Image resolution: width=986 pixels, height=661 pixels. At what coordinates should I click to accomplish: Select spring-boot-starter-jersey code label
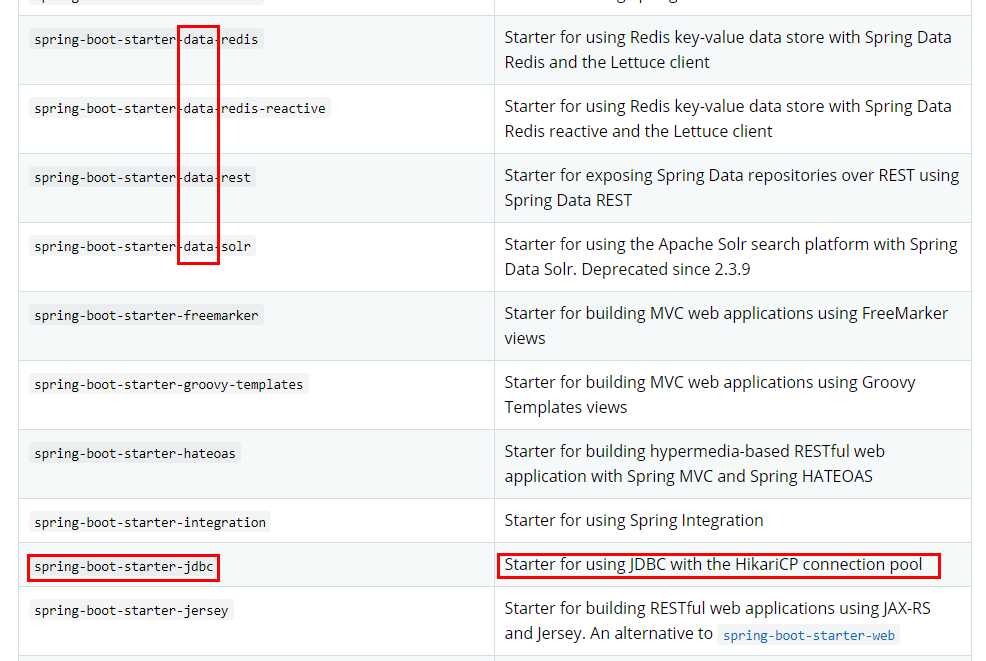[x=131, y=610]
